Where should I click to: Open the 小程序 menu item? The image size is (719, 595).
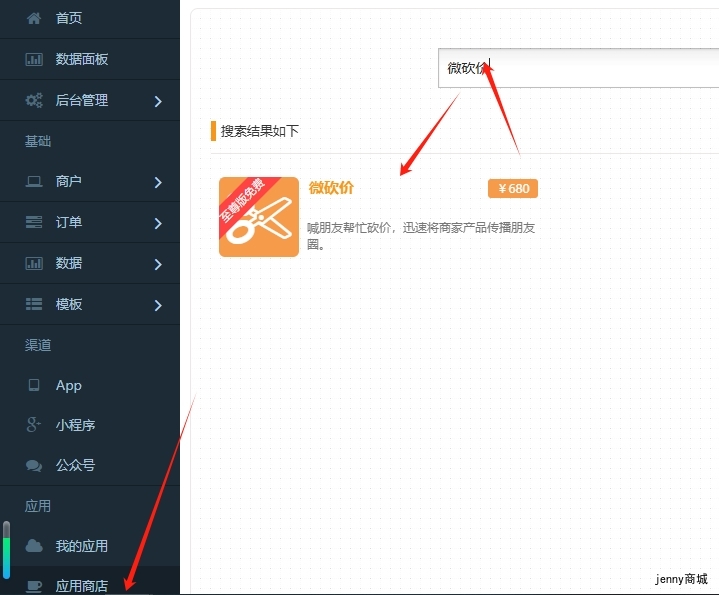pos(75,425)
